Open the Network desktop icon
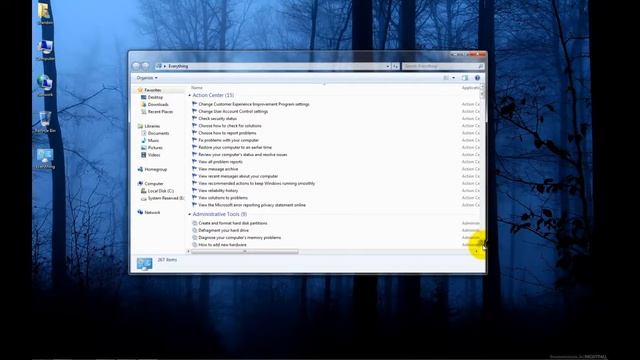The height and width of the screenshot is (360, 640). coord(45,85)
